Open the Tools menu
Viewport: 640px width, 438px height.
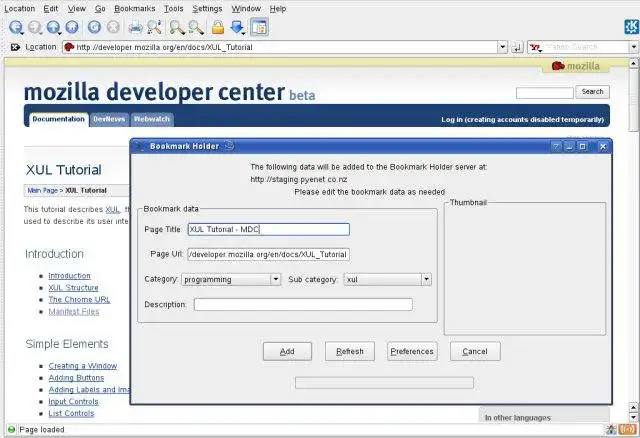click(174, 9)
